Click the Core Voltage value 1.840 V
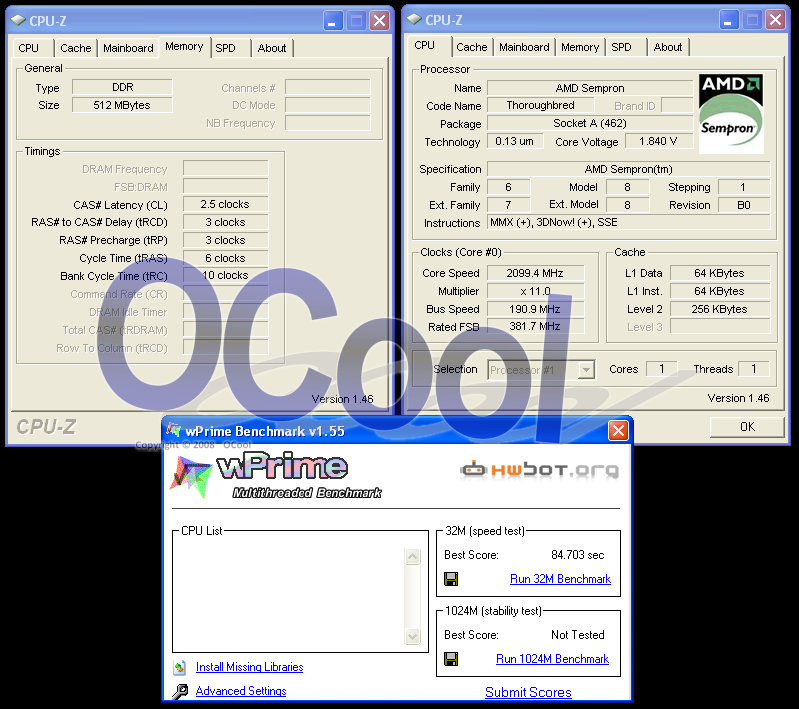Viewport: 799px width, 709px height. pos(658,141)
